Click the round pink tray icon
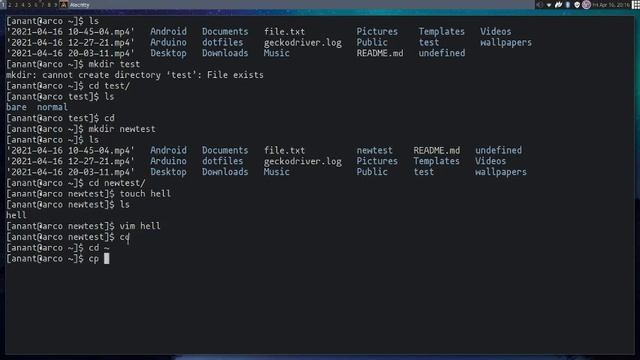The height and width of the screenshot is (360, 640). click(x=586, y=5)
